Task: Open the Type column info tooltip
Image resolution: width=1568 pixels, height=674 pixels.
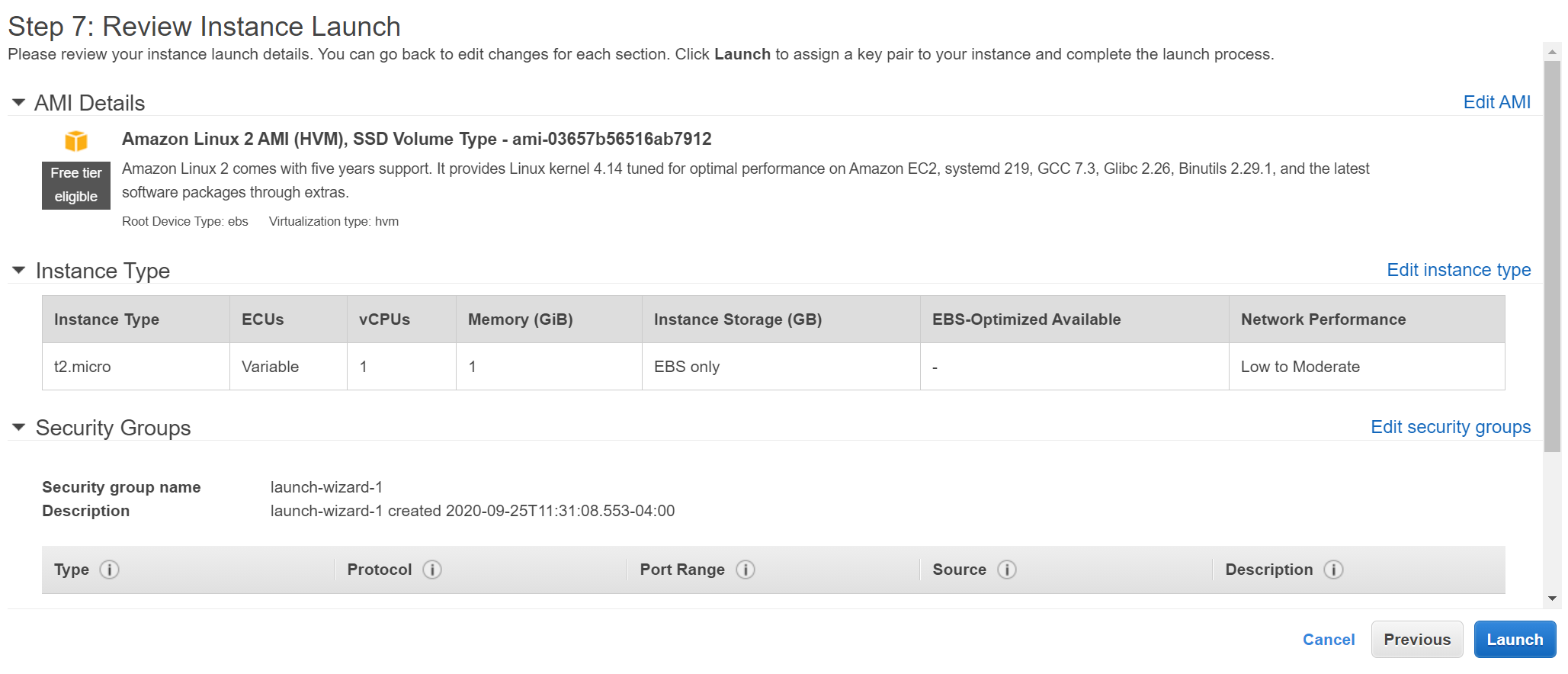Action: coord(109,570)
